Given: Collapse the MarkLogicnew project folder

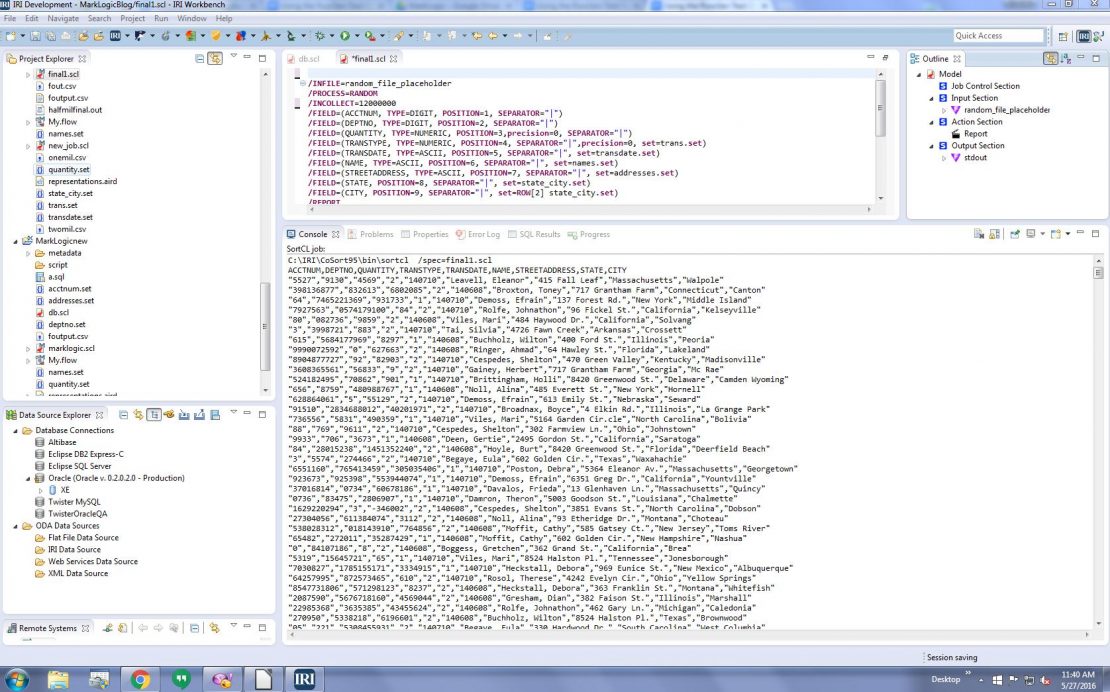Looking at the screenshot, I should (16, 241).
